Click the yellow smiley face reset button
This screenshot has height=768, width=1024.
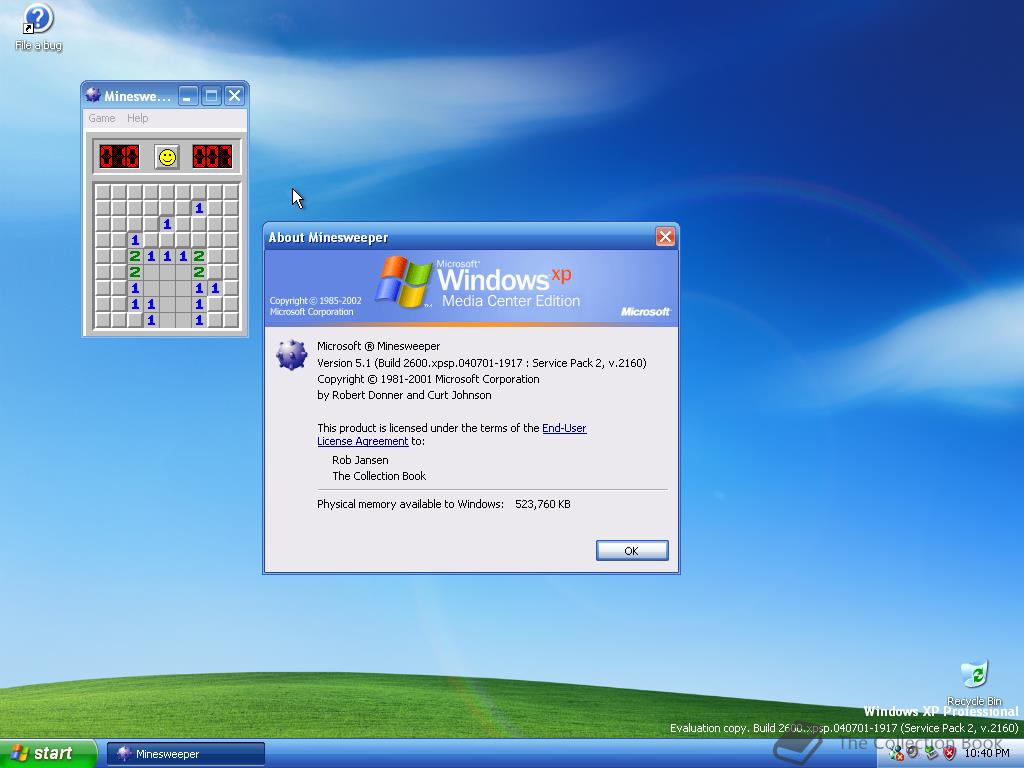167,157
